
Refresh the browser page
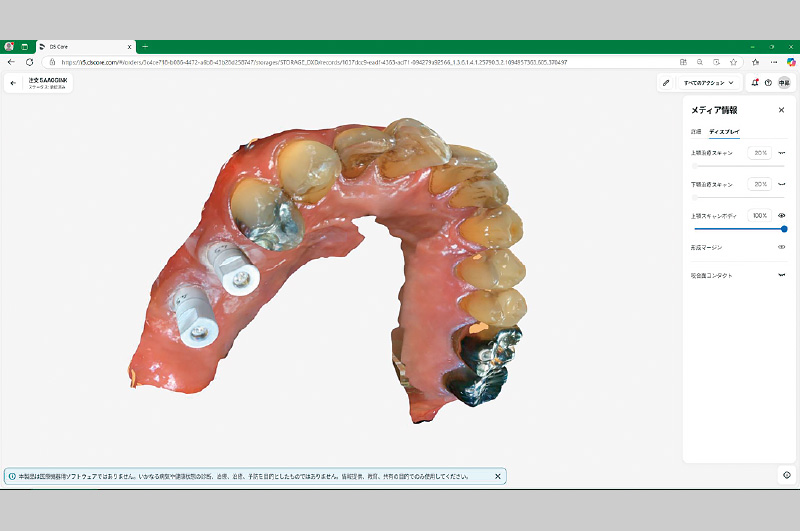29,62
